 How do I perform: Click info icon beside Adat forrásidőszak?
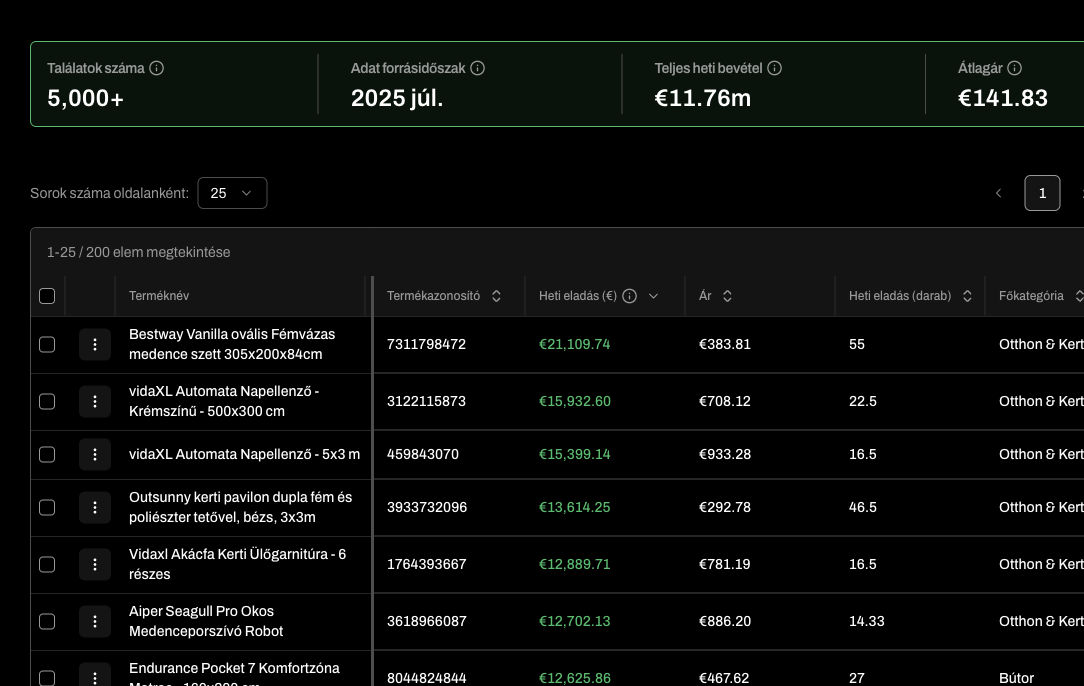click(478, 68)
